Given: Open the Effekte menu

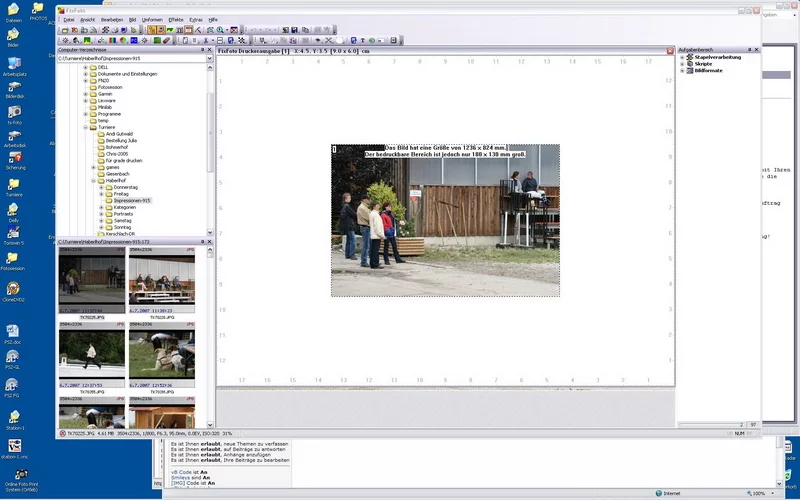Looking at the screenshot, I should (x=176, y=20).
